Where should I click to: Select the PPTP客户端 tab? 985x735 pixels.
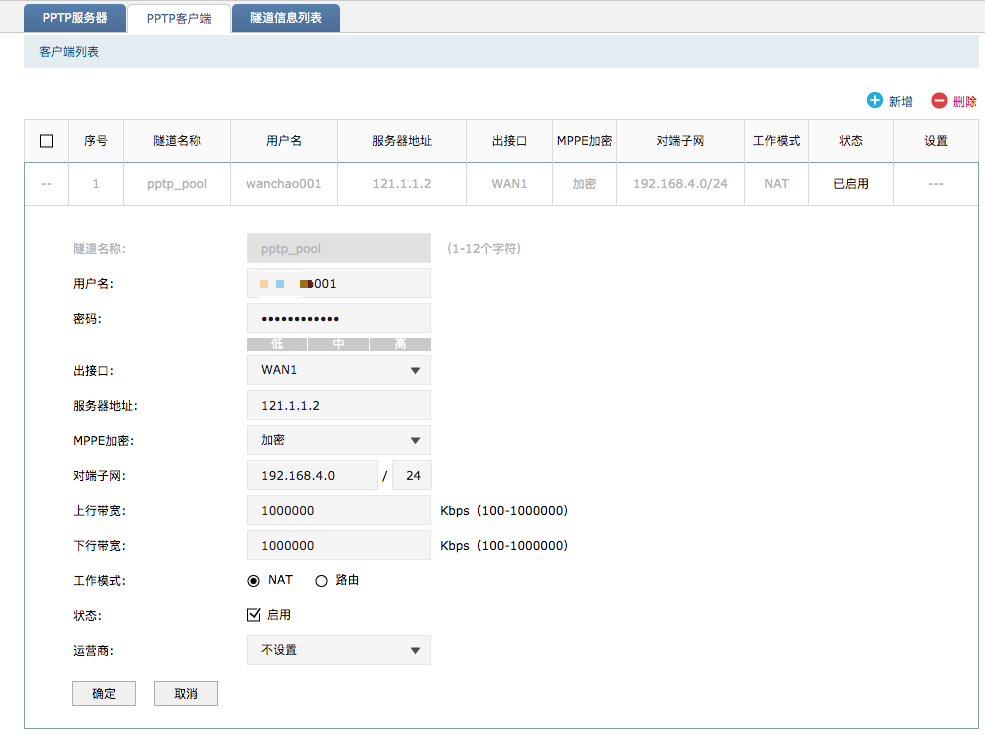179,18
